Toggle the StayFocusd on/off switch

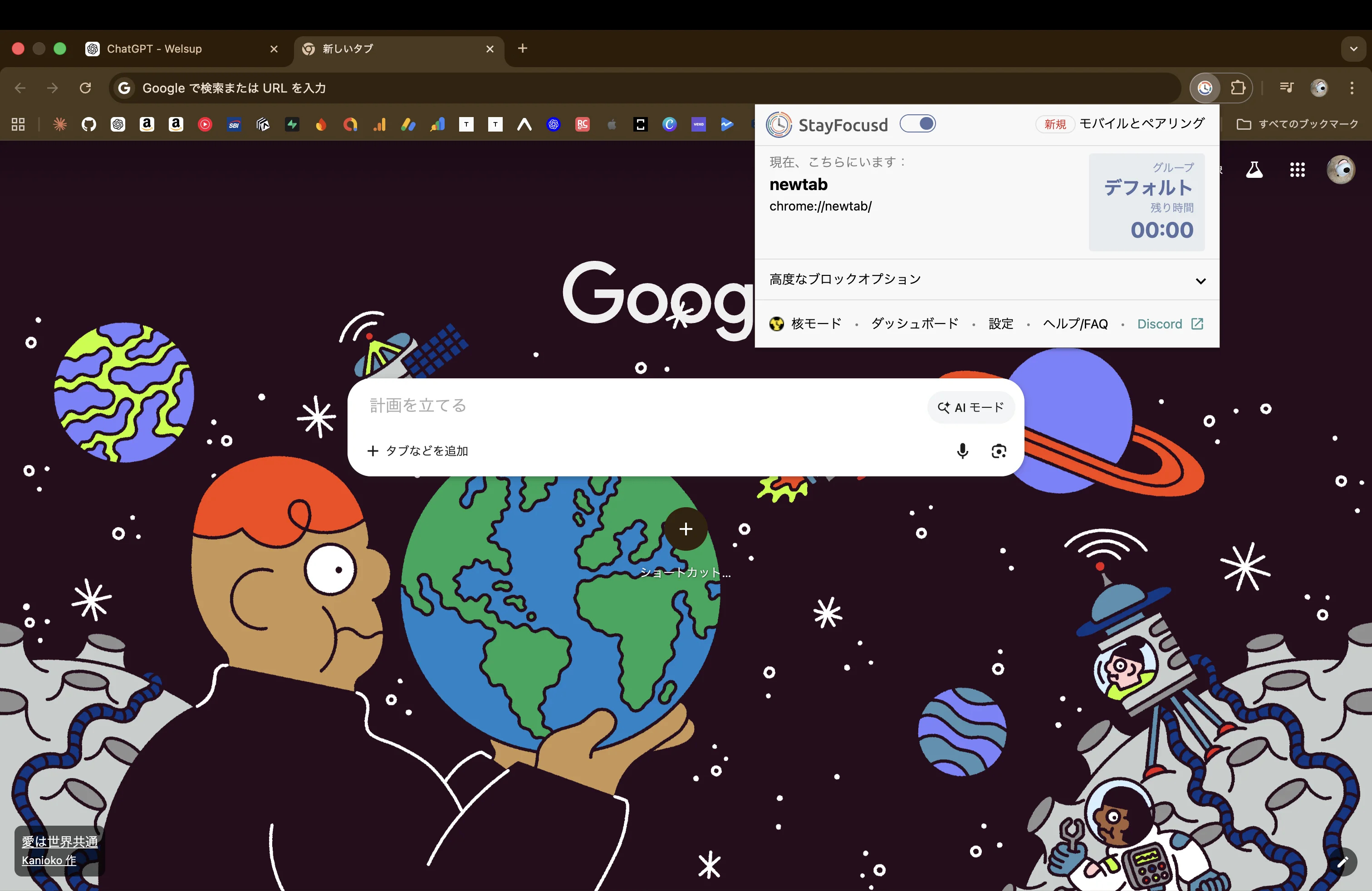pyautogui.click(x=917, y=124)
